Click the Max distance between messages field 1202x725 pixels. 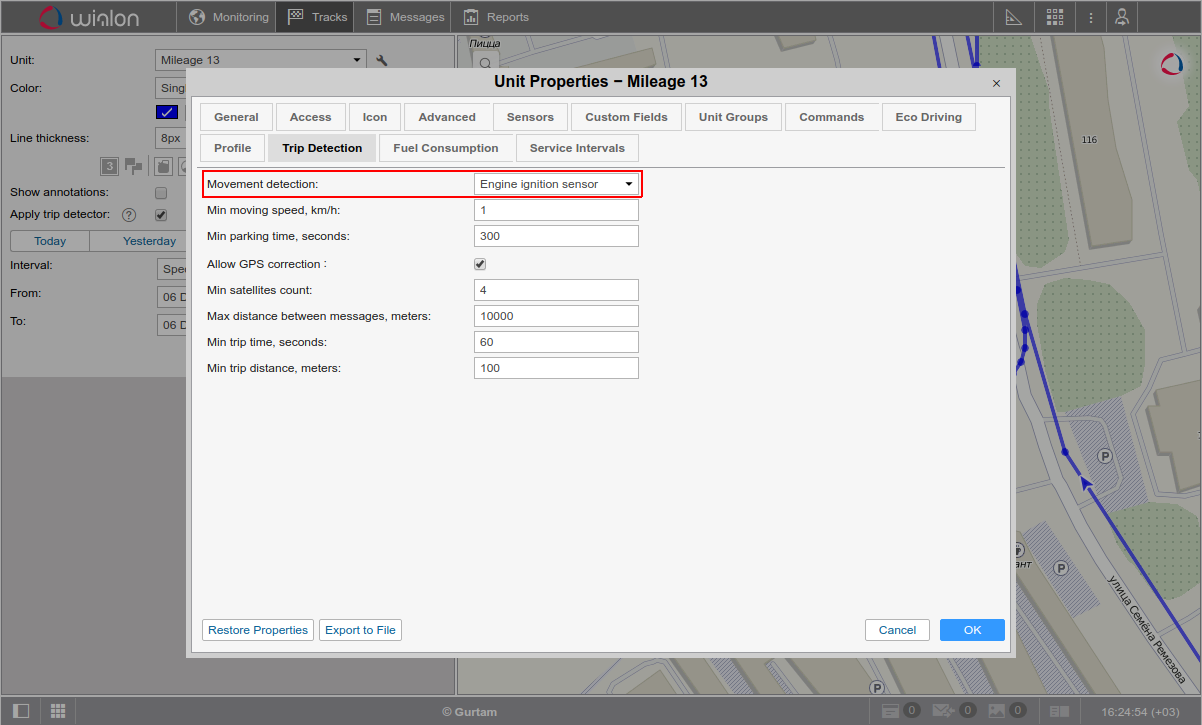[556, 316]
